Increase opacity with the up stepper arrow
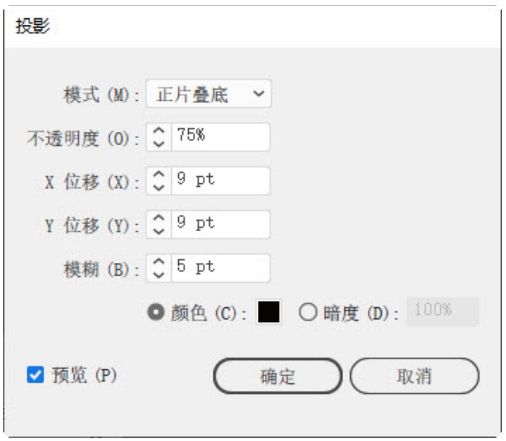 159,131
